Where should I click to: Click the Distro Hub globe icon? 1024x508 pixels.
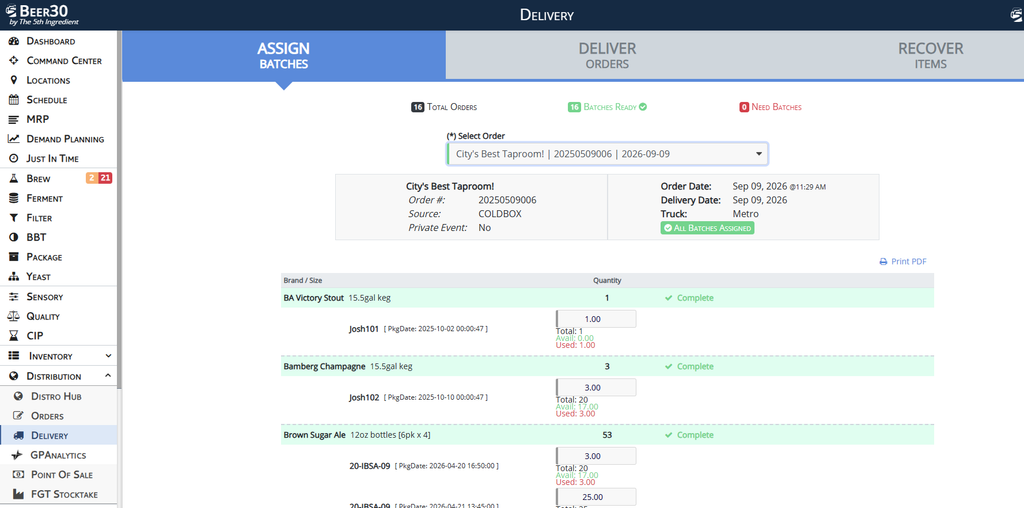[18, 396]
